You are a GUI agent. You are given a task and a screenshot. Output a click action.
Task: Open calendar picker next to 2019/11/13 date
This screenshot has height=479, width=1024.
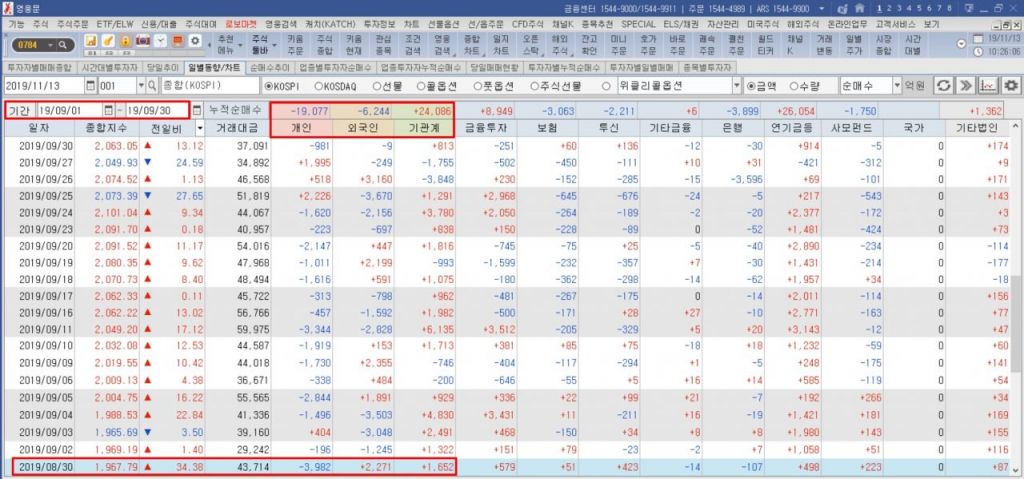pyautogui.click(x=88, y=87)
